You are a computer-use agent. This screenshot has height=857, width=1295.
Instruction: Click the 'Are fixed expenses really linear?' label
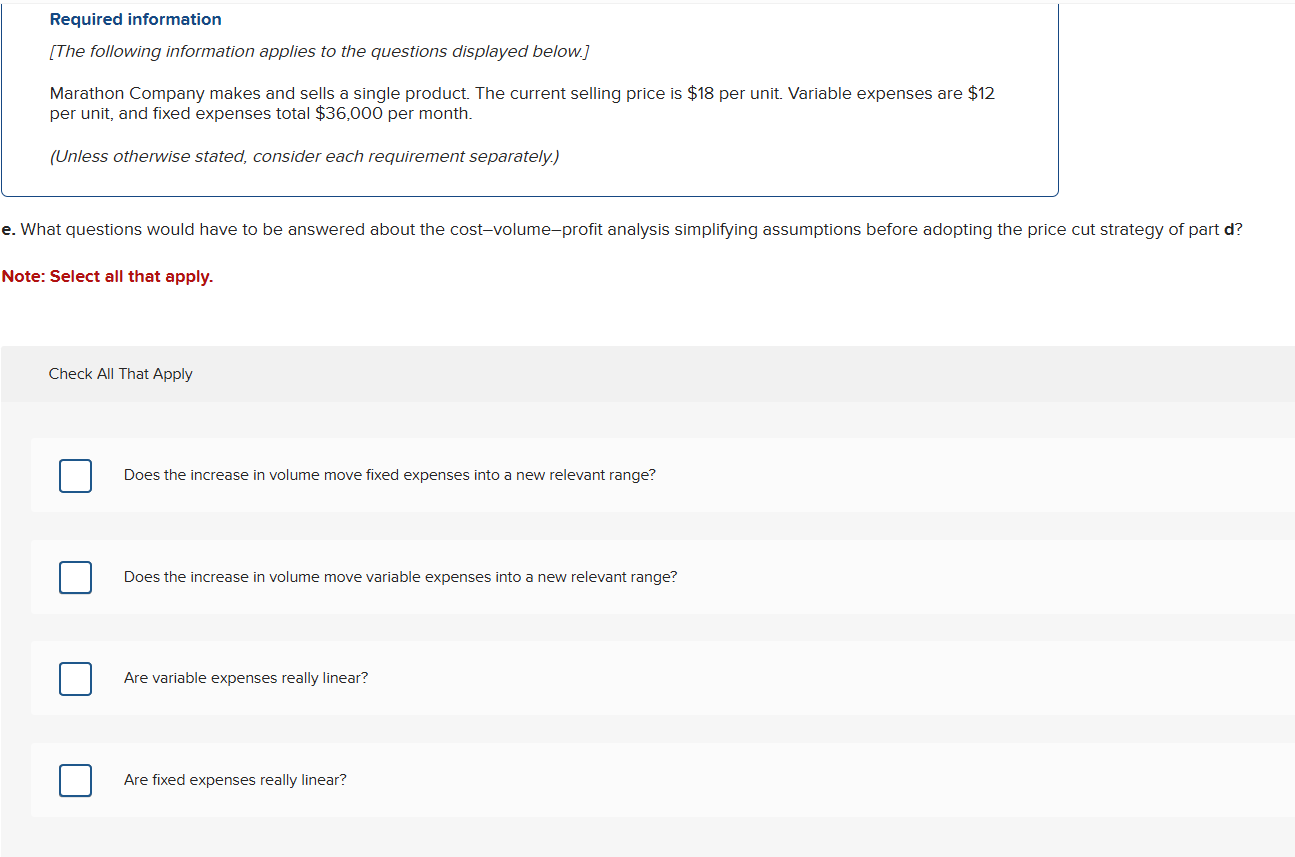pyautogui.click(x=235, y=780)
